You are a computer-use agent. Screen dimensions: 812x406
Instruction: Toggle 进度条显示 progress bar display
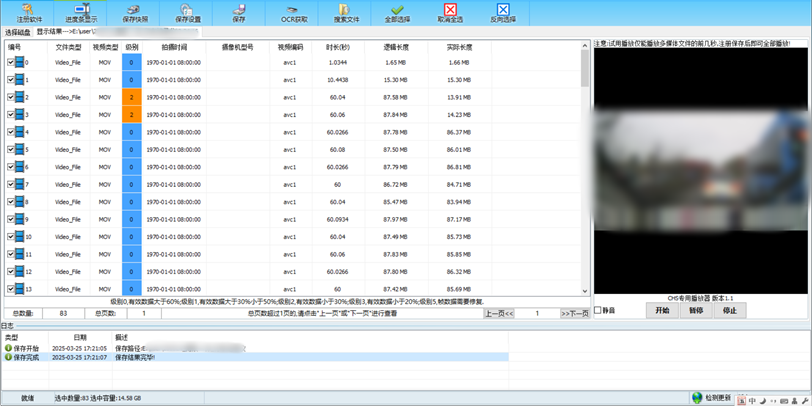click(80, 13)
